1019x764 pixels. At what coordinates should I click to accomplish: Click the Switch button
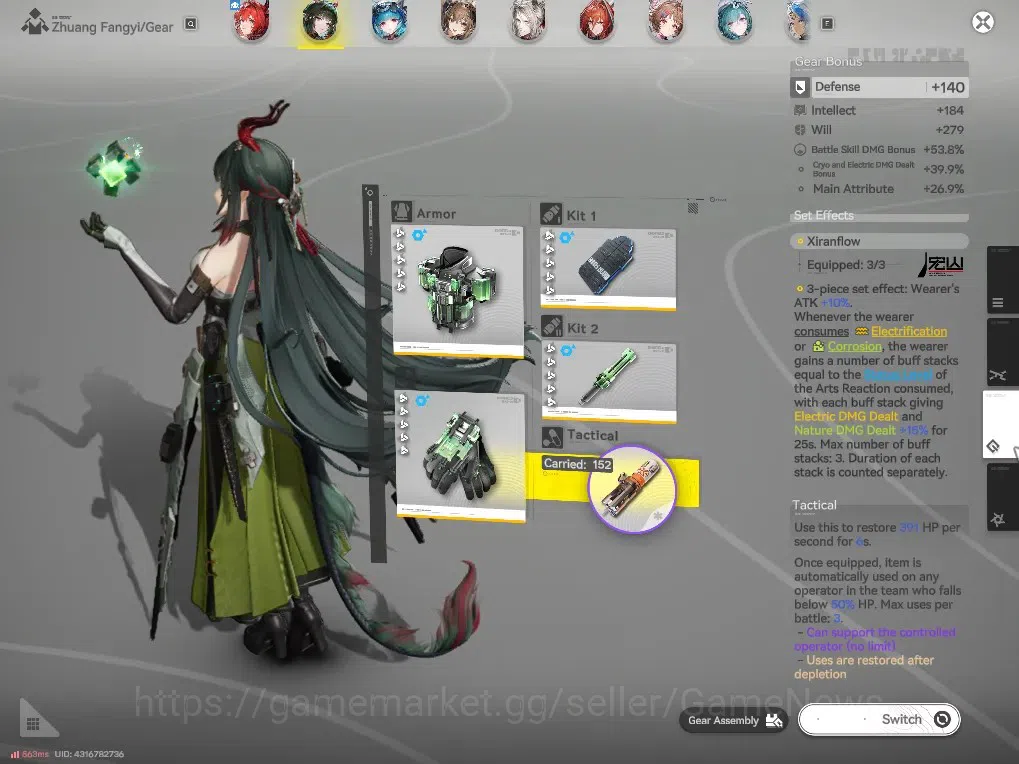click(x=879, y=719)
